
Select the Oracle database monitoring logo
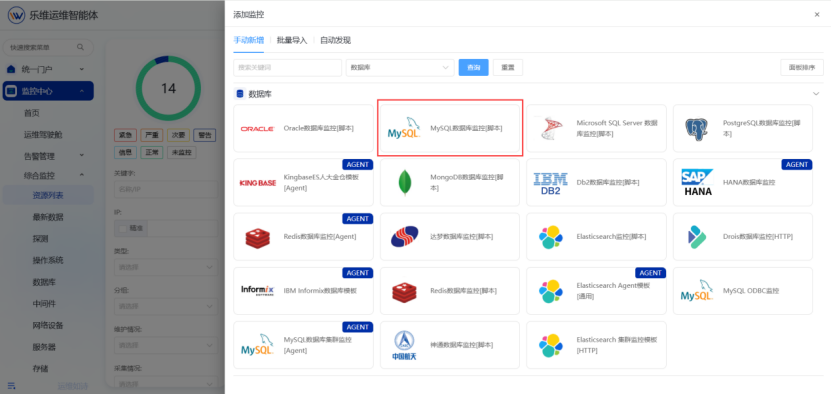[x=257, y=129]
